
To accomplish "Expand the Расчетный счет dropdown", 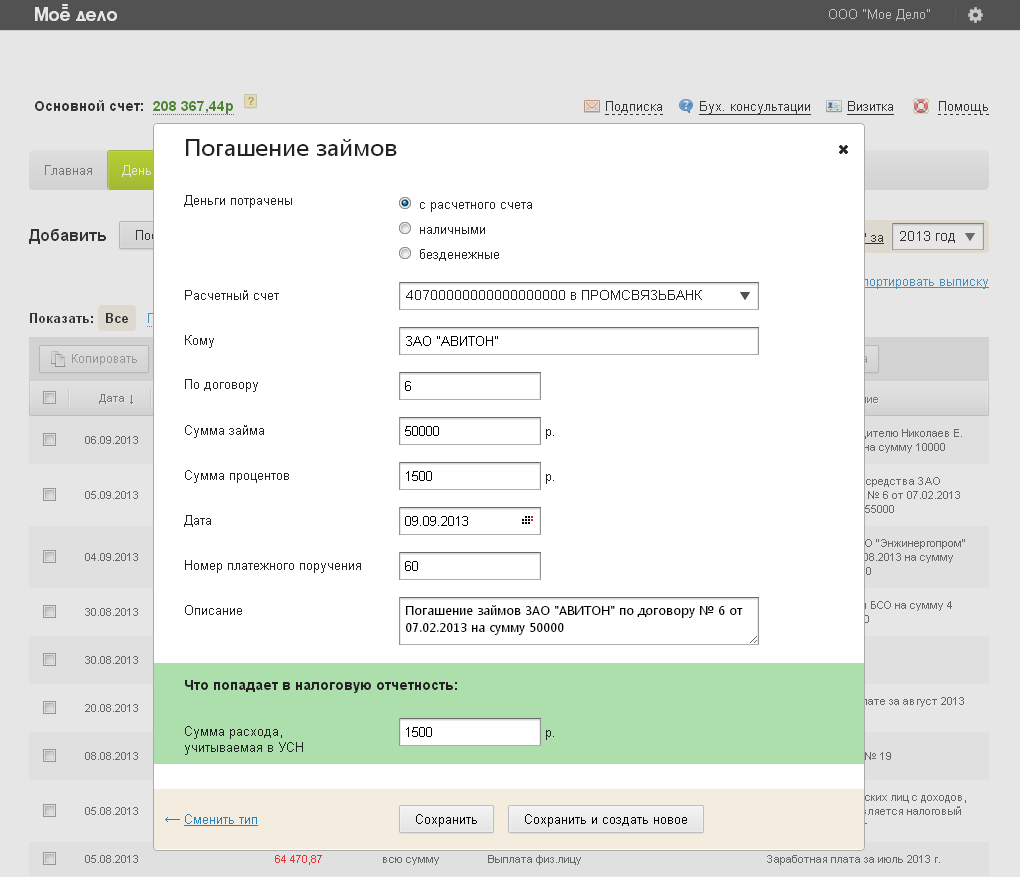I will (x=744, y=296).
